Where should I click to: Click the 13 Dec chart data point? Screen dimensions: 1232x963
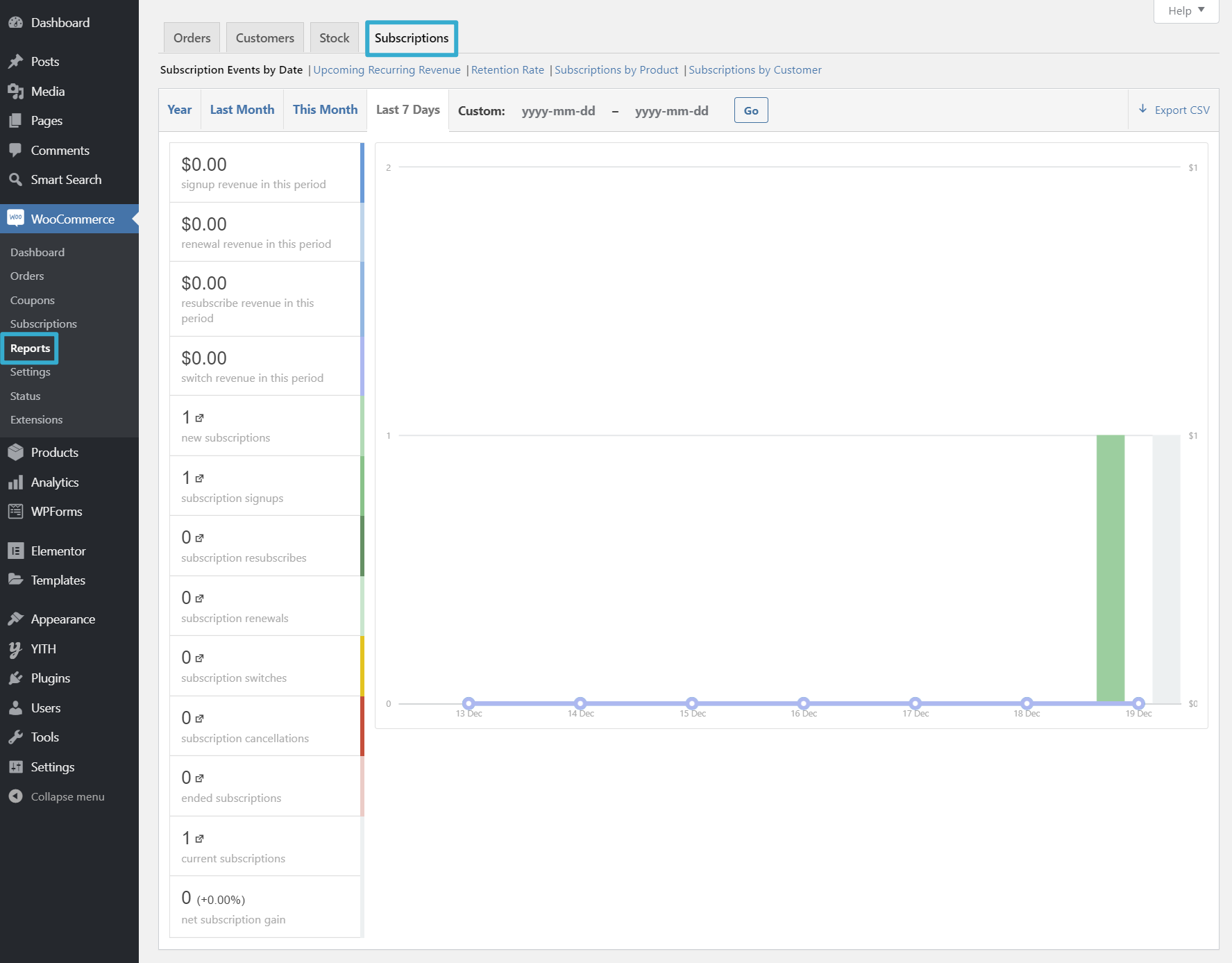[x=469, y=703]
